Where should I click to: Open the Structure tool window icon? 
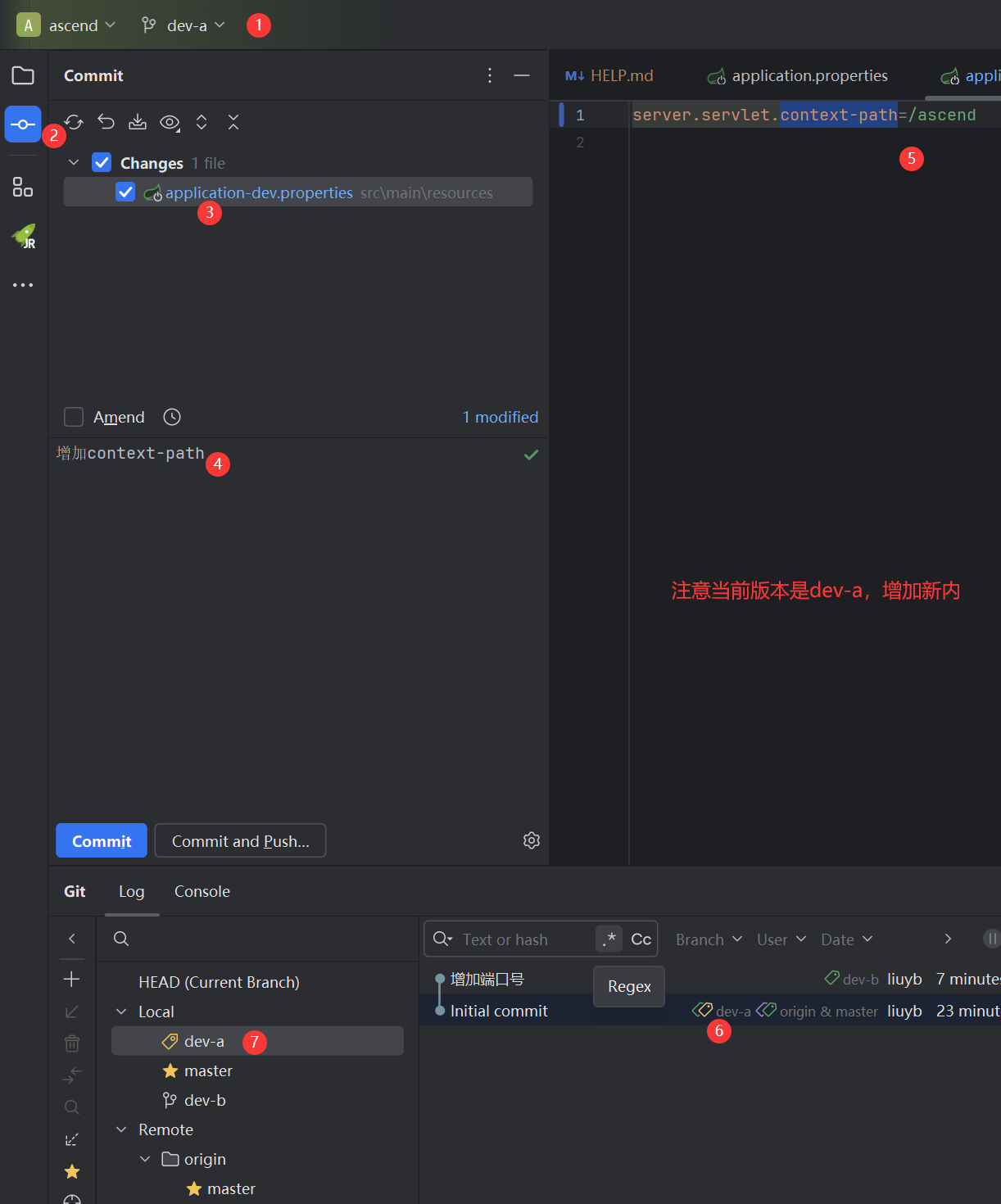[x=23, y=187]
